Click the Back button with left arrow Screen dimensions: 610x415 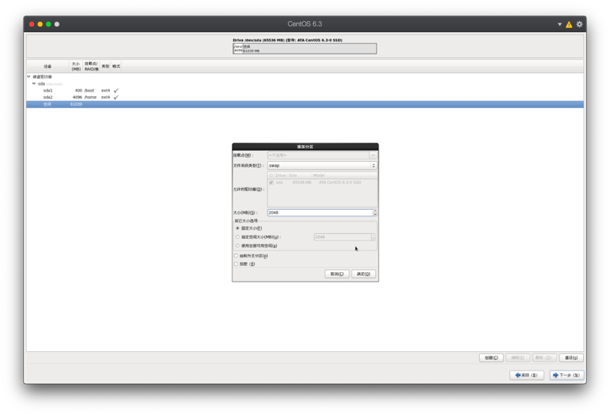(x=527, y=375)
